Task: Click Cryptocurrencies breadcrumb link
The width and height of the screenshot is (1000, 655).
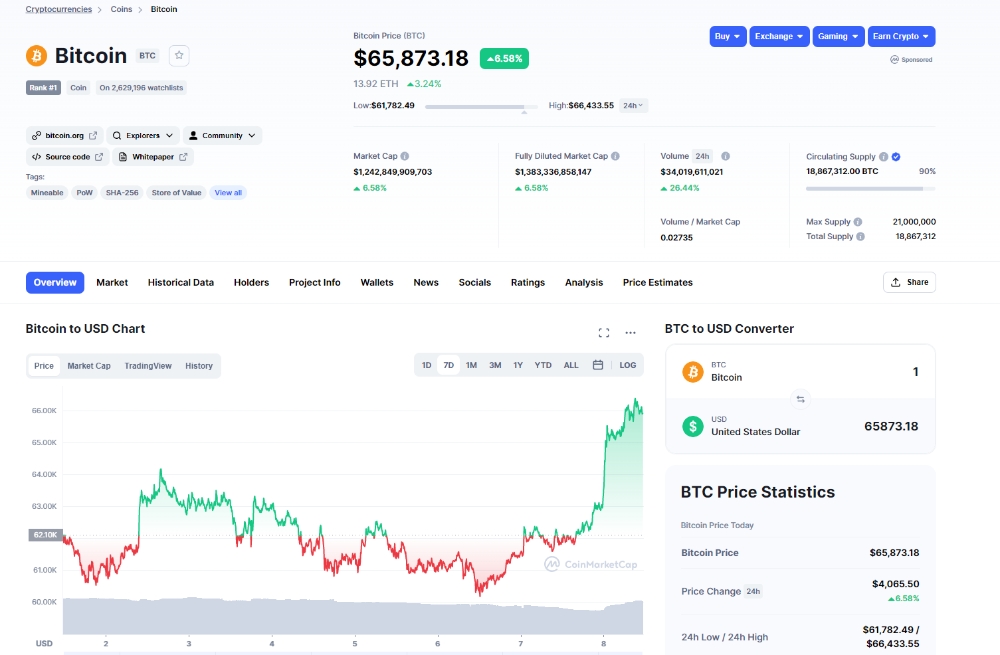Action: click(59, 9)
